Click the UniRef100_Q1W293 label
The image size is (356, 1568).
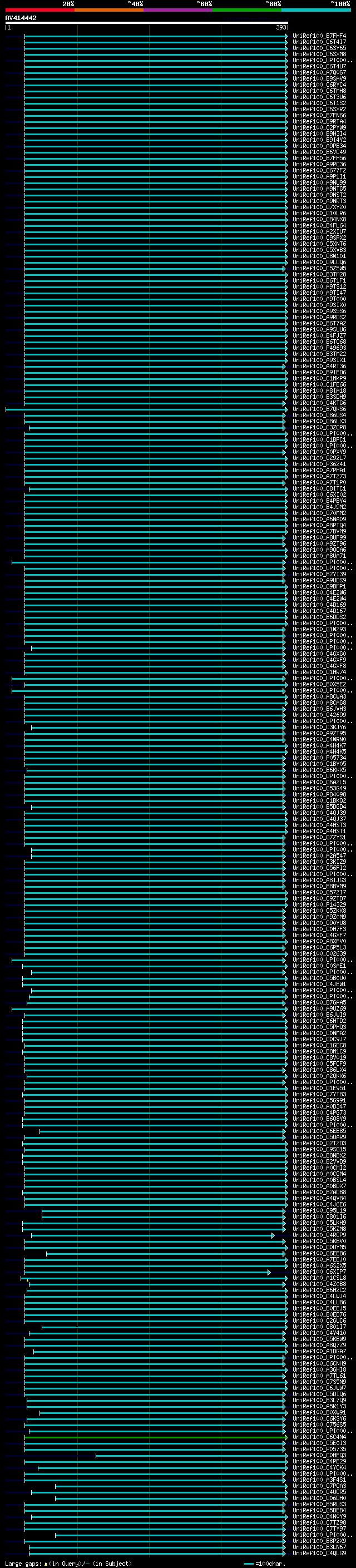tap(319, 630)
